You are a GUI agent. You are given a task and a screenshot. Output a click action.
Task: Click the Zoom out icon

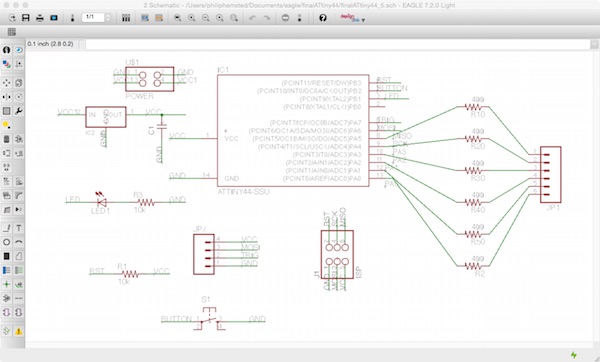click(206, 18)
